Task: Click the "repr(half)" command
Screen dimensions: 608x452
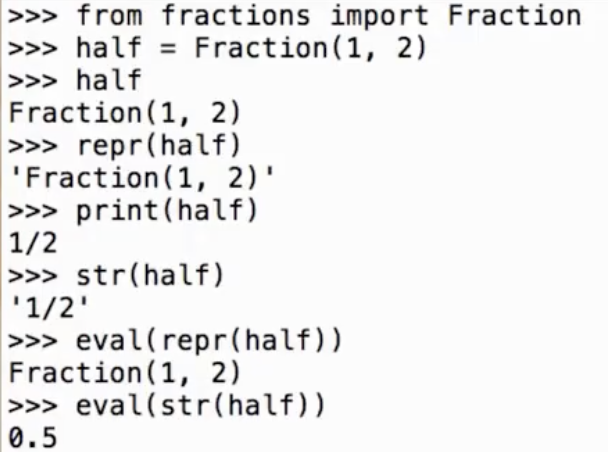Action: [x=160, y=146]
